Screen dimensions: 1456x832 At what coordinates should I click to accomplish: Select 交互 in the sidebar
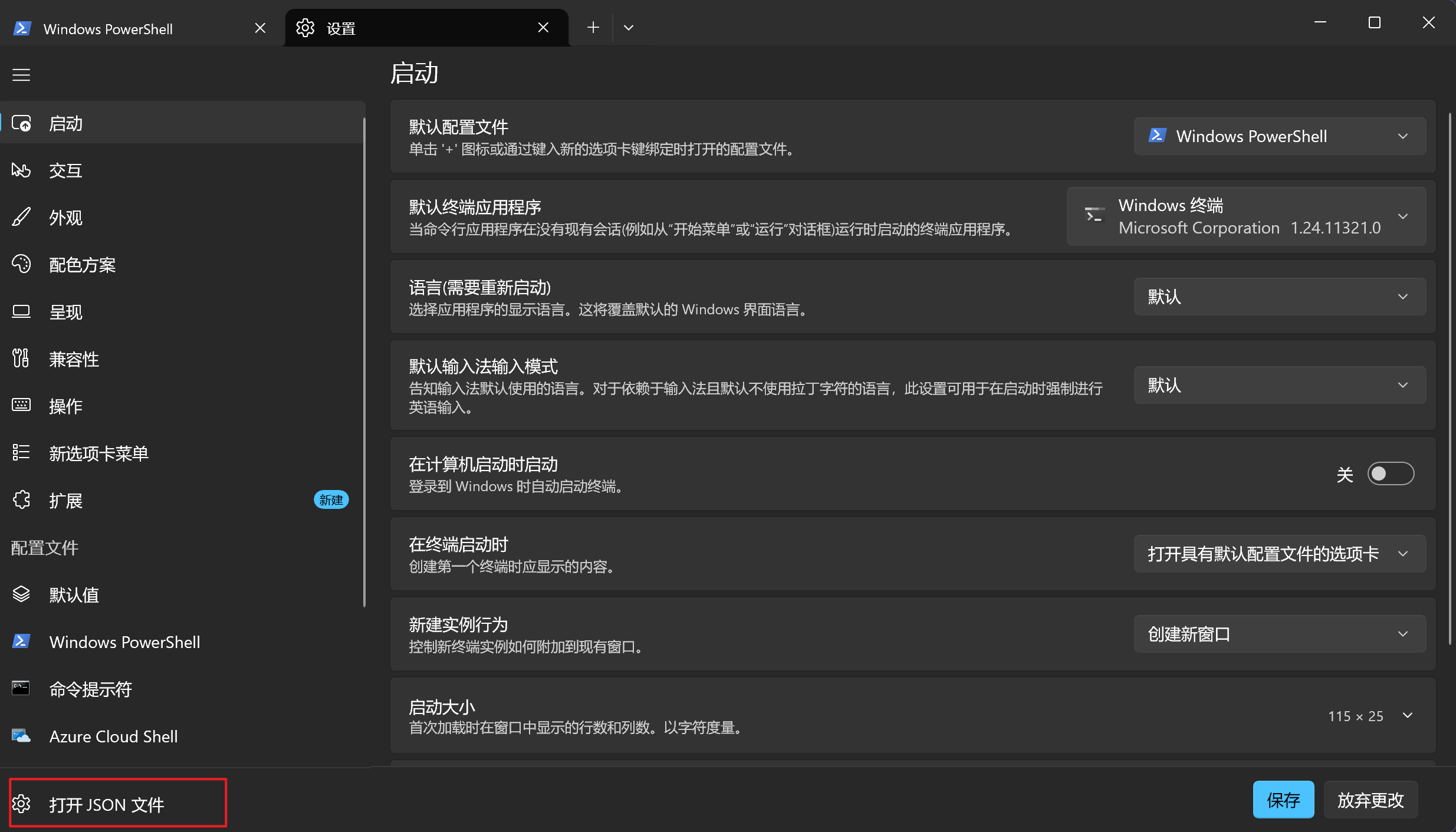183,170
